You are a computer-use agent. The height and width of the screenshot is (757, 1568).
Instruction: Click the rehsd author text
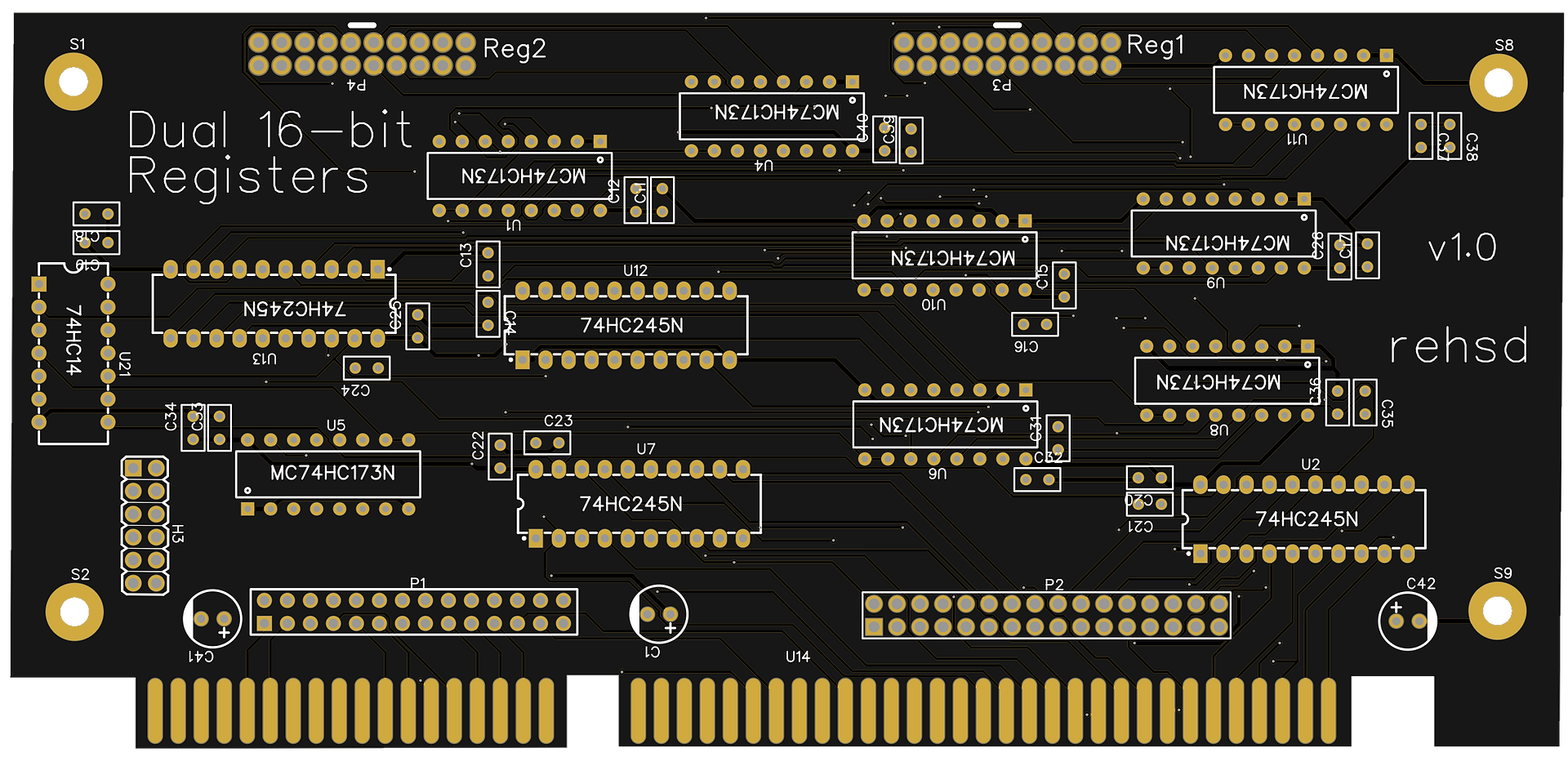click(1459, 346)
